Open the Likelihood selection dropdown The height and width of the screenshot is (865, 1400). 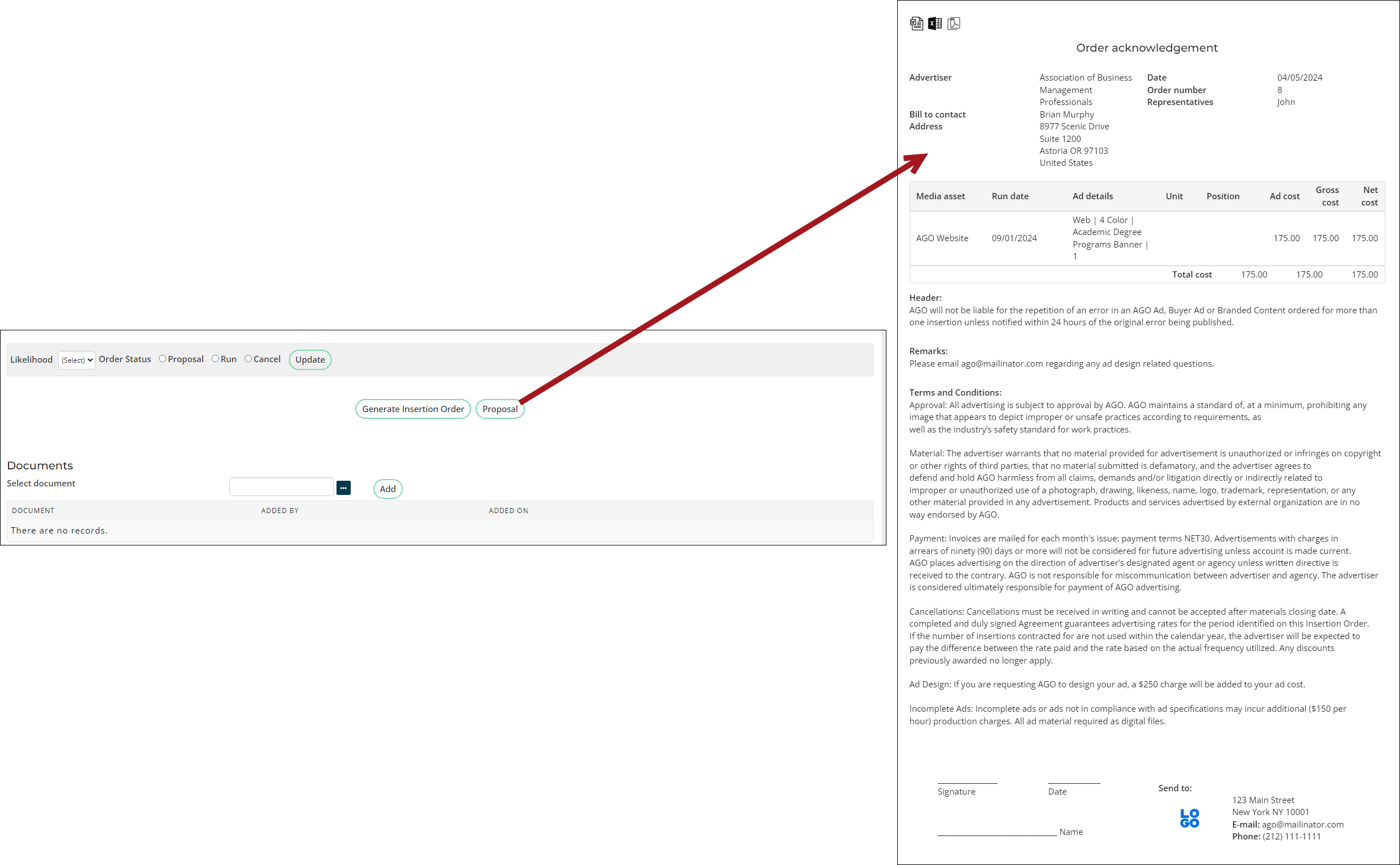pyautogui.click(x=76, y=360)
